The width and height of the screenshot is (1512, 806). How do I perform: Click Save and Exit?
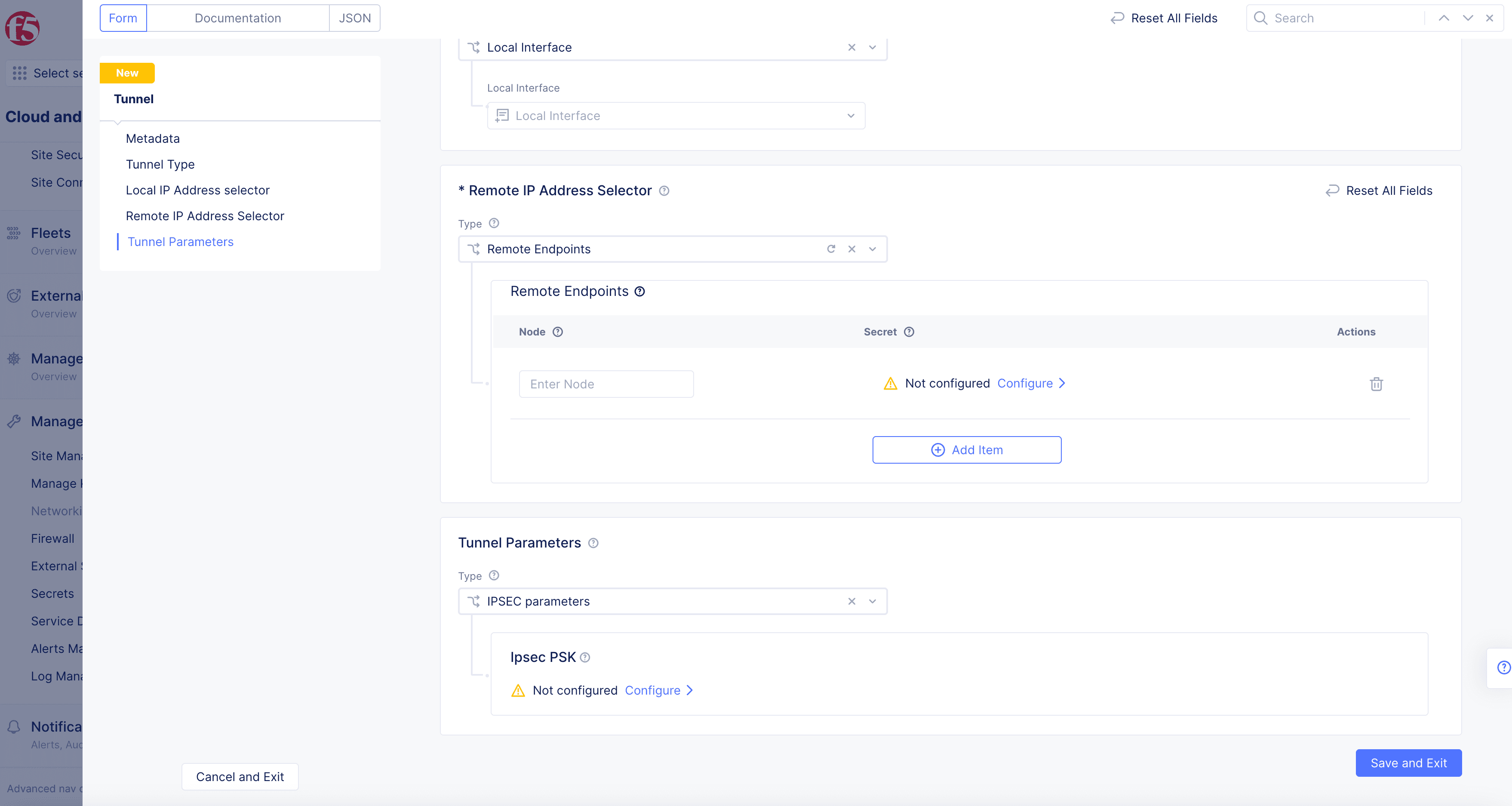tap(1409, 763)
